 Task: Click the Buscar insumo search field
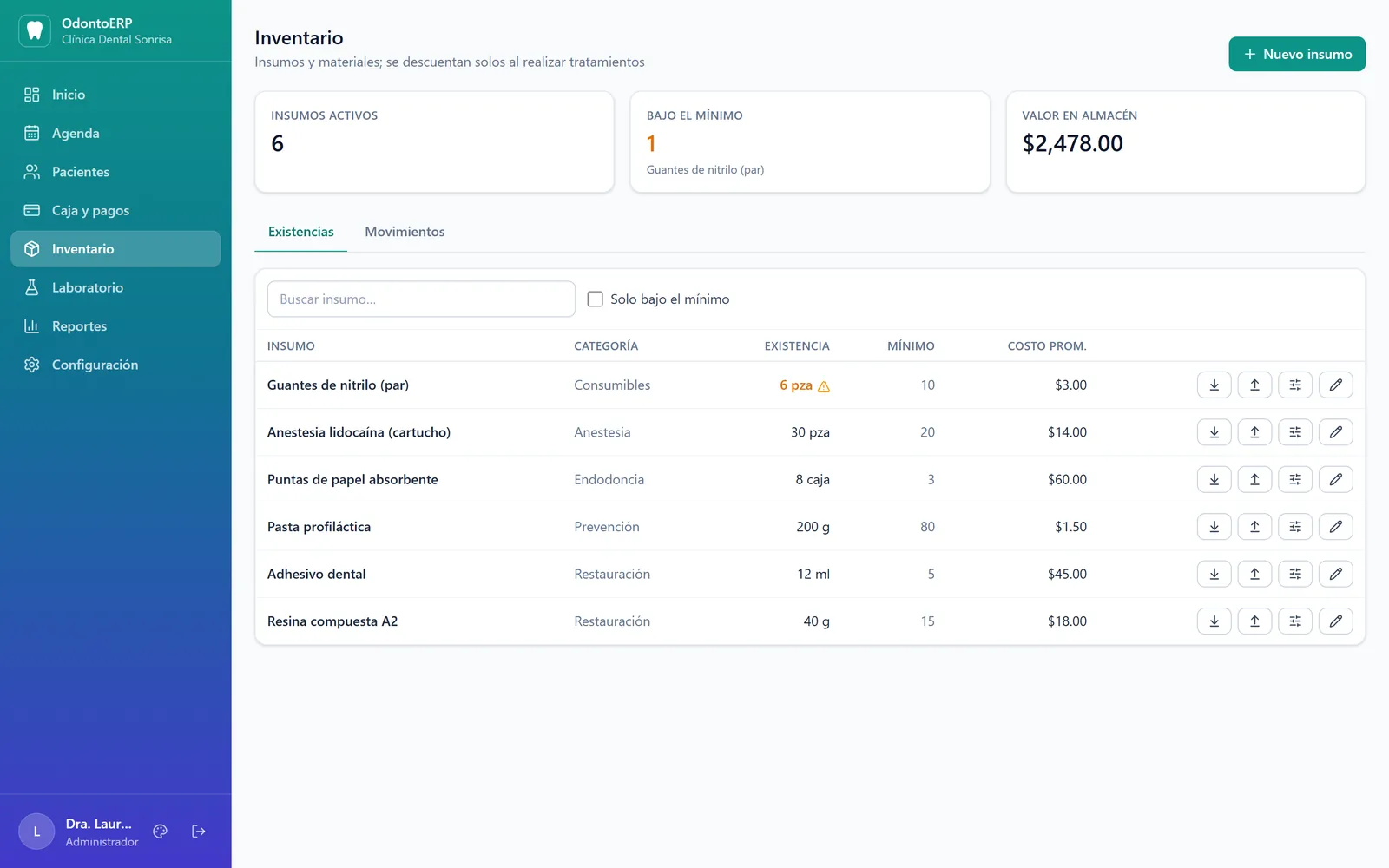(x=421, y=299)
